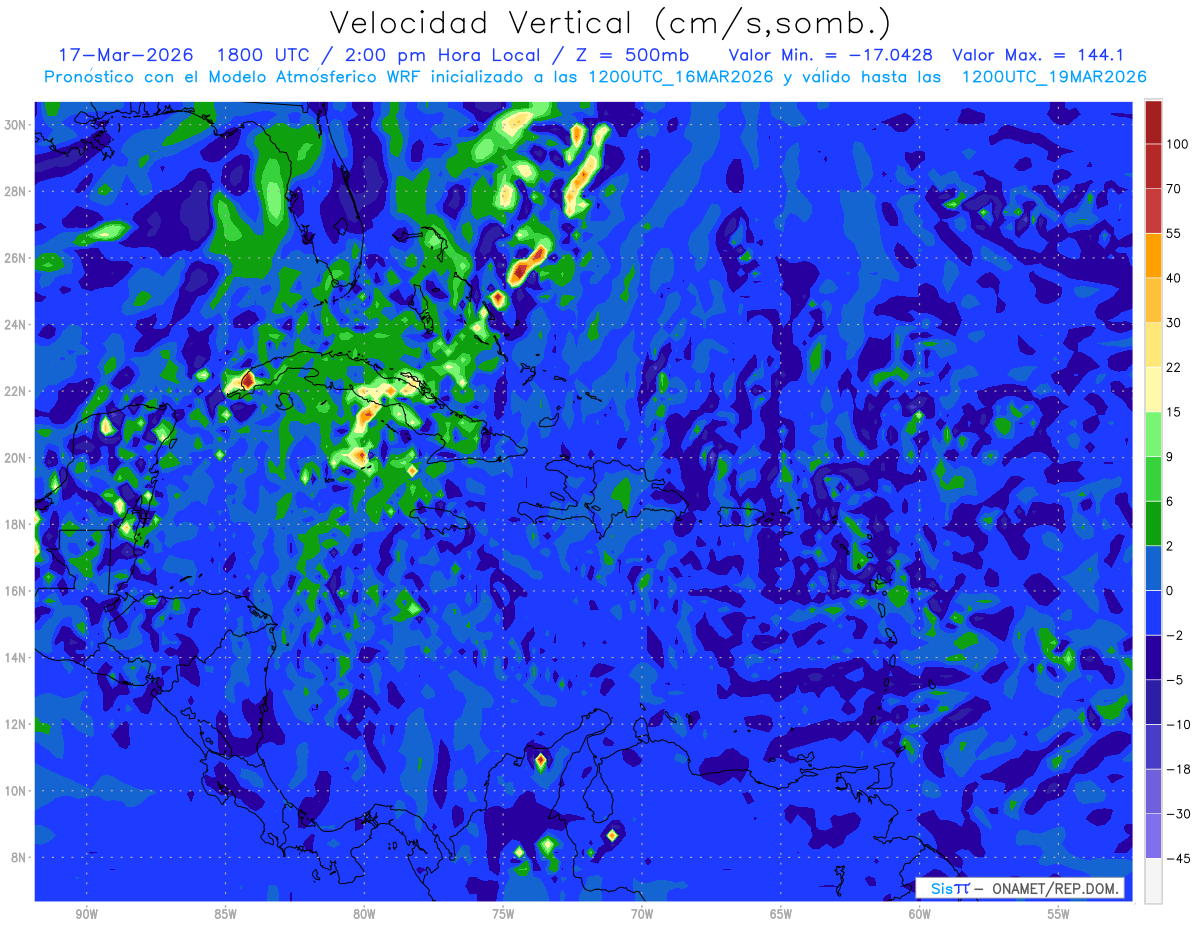Viewport: 1200px width, 927px height.
Task: Click the "15" color bar label
Action: 1173,412
